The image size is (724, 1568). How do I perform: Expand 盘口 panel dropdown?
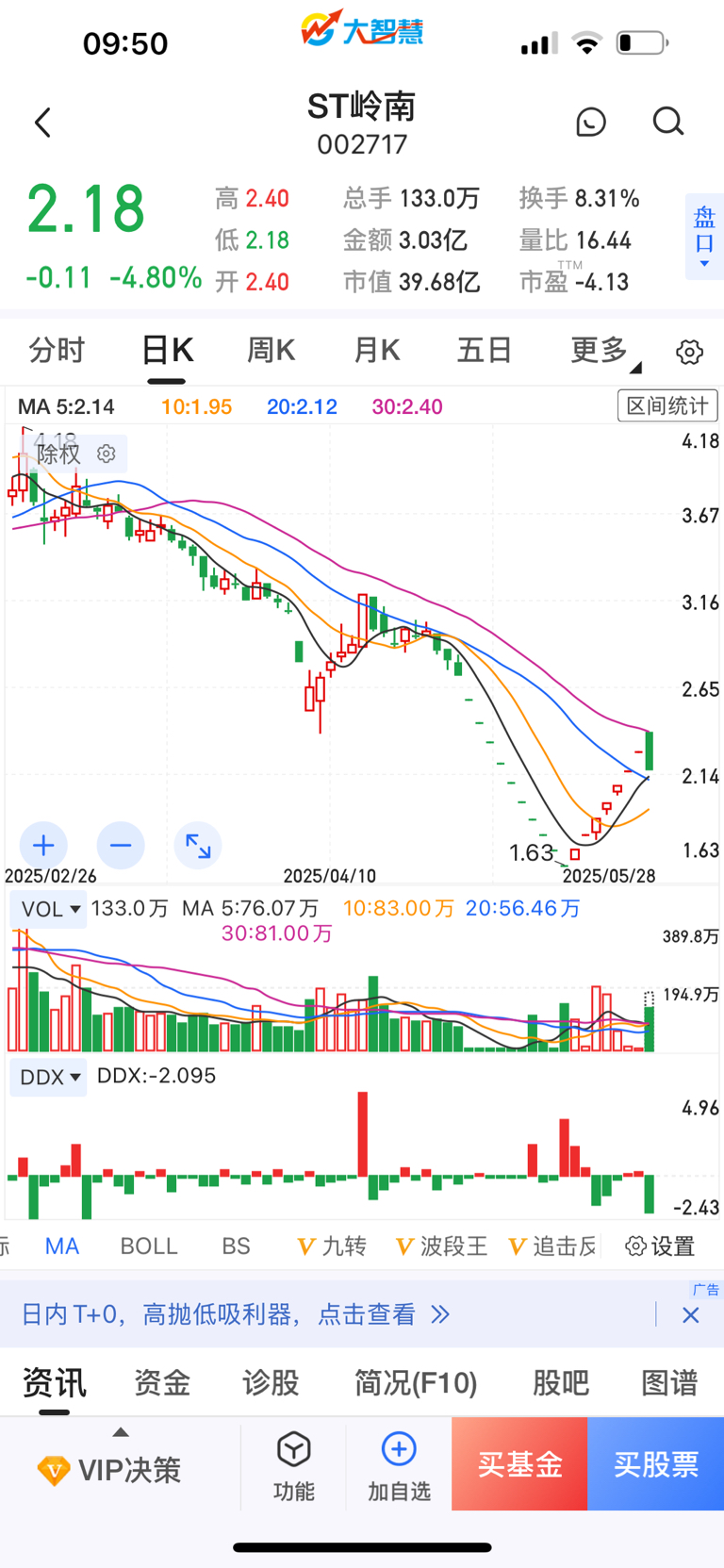(704, 238)
